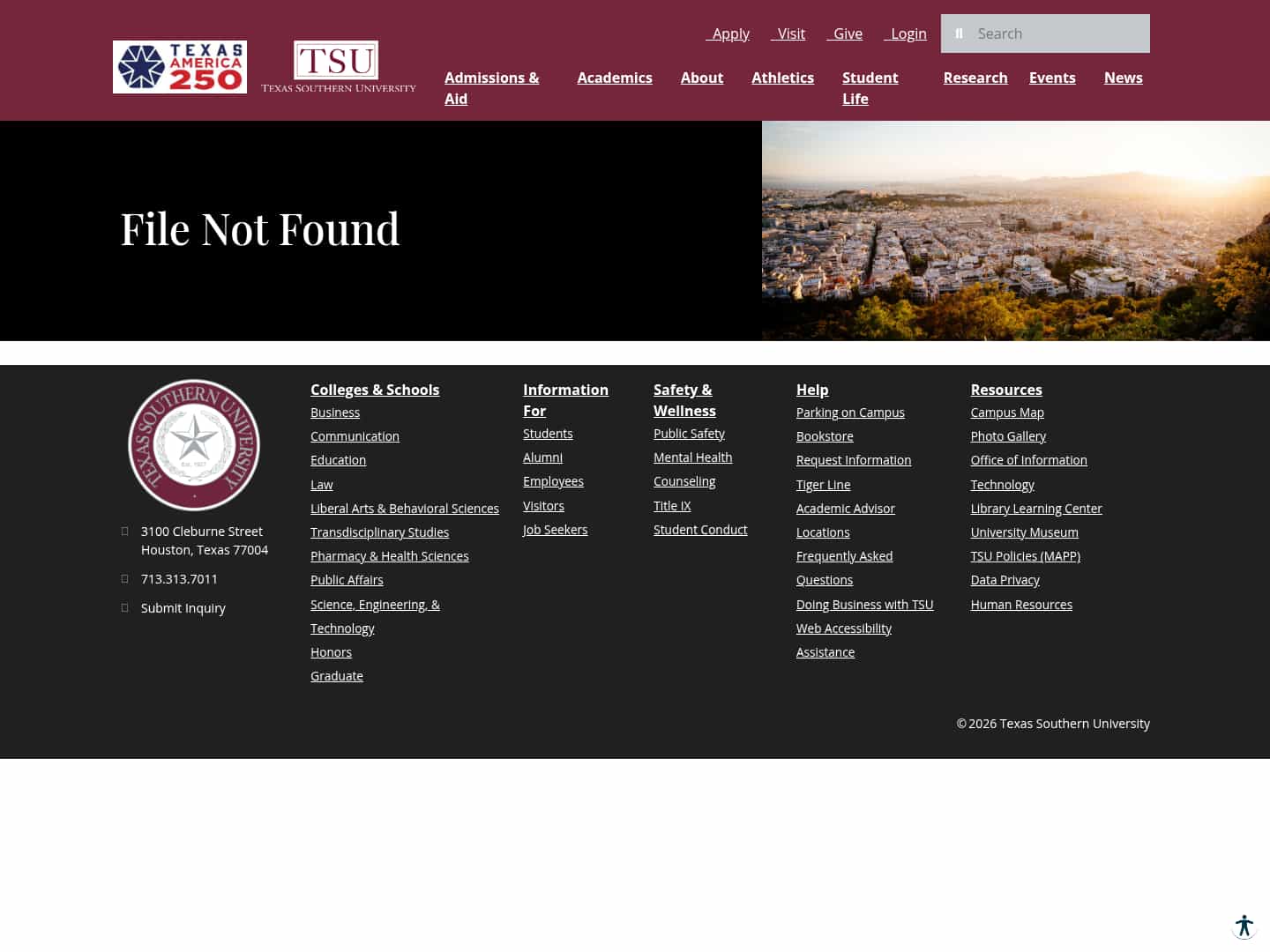1270x952 pixels.
Task: Click the Give link
Action: coord(844,33)
